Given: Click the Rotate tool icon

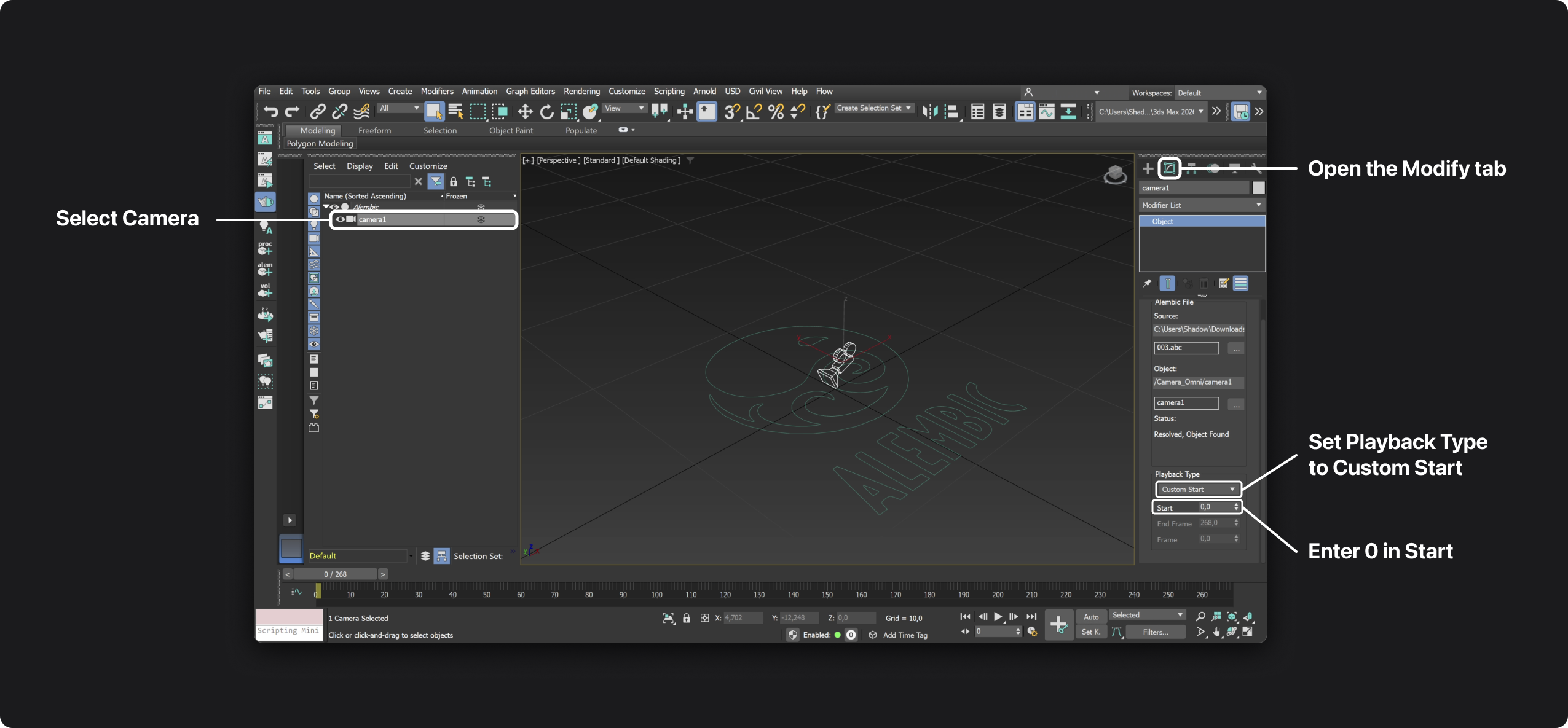Looking at the screenshot, I should tap(546, 111).
